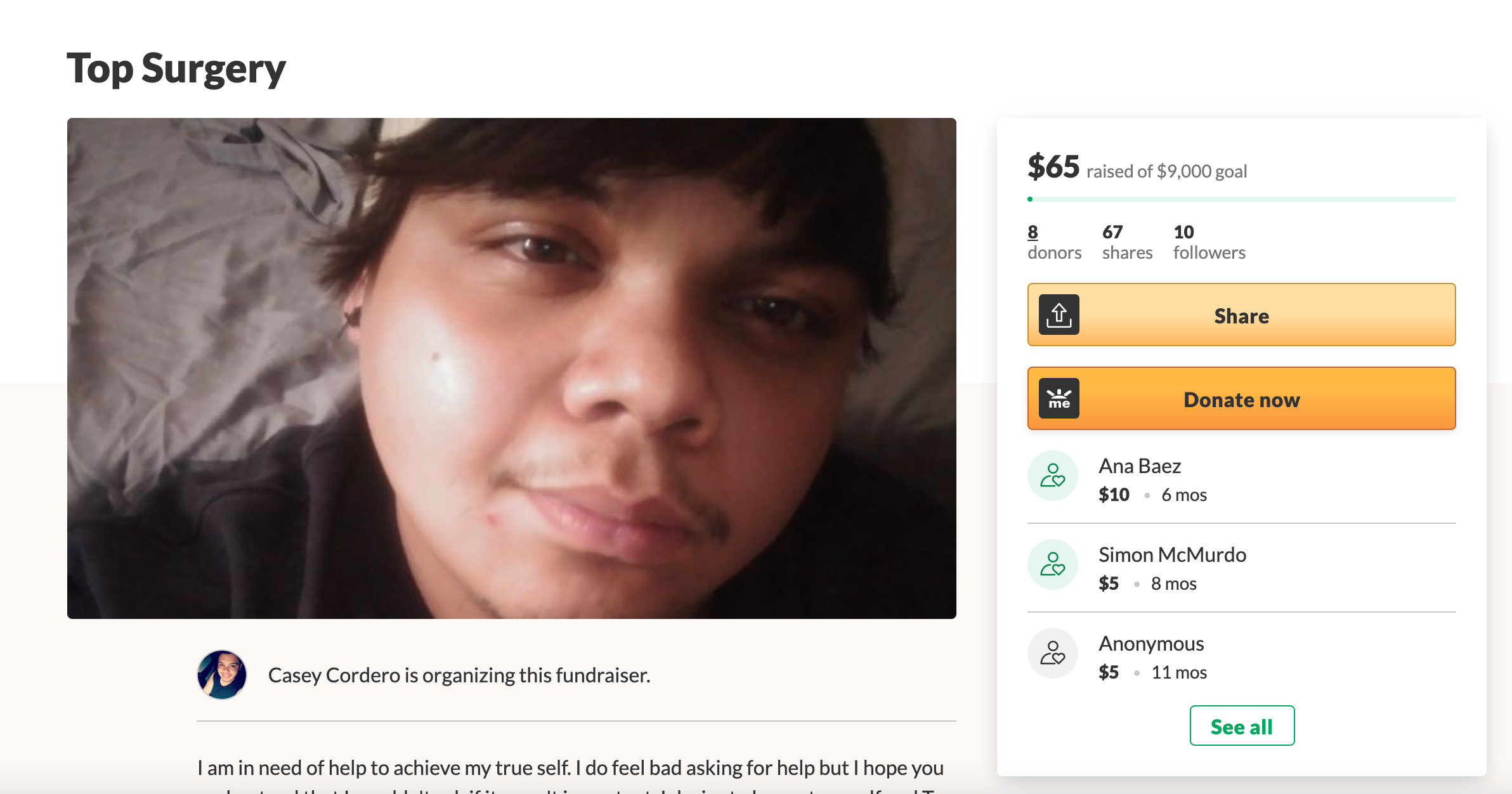The height and width of the screenshot is (794, 1512).
Task: Select the Simon McMurdo donor name
Action: (1172, 555)
